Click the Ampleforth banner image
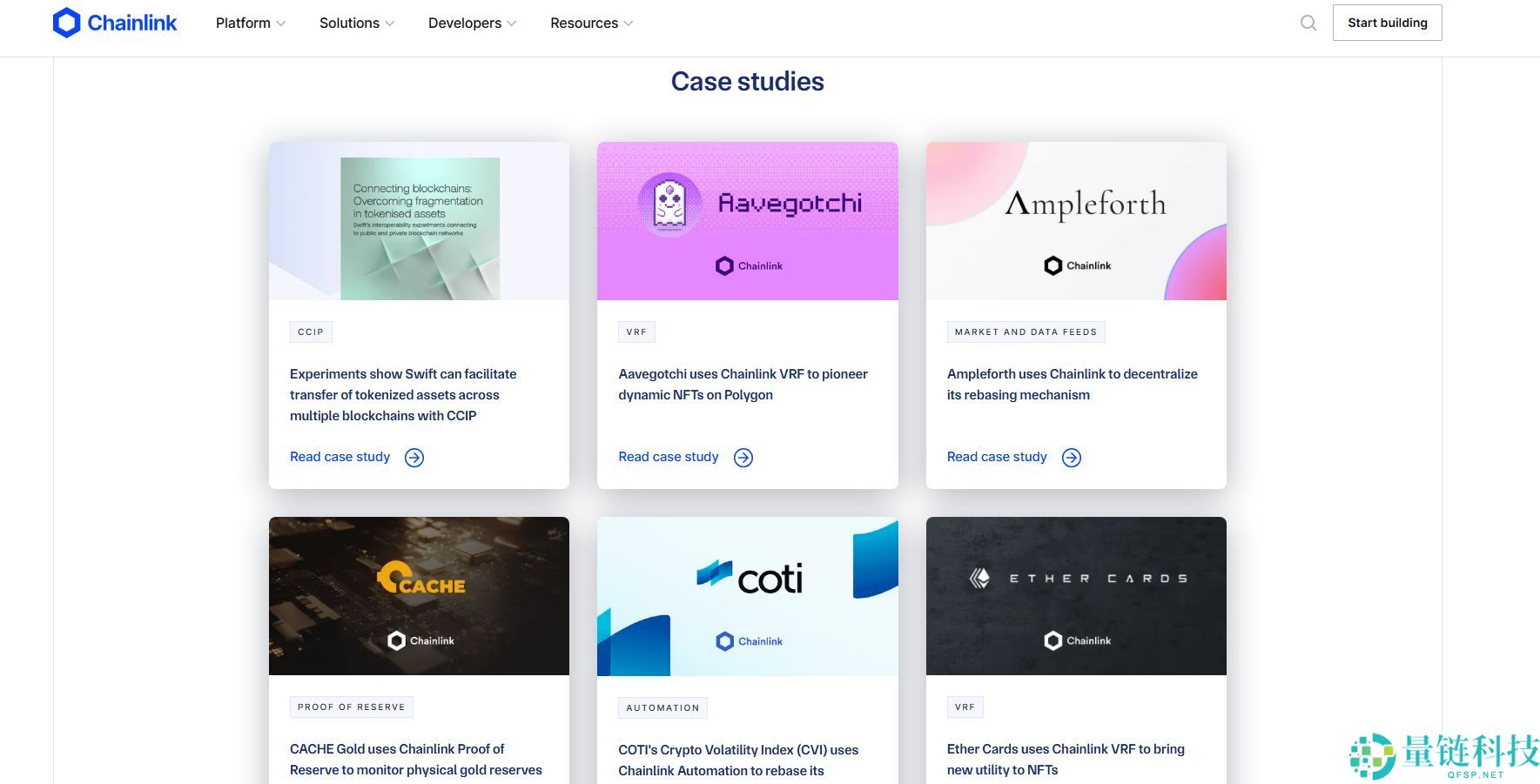Viewport: 1540px width, 784px height. tap(1076, 221)
